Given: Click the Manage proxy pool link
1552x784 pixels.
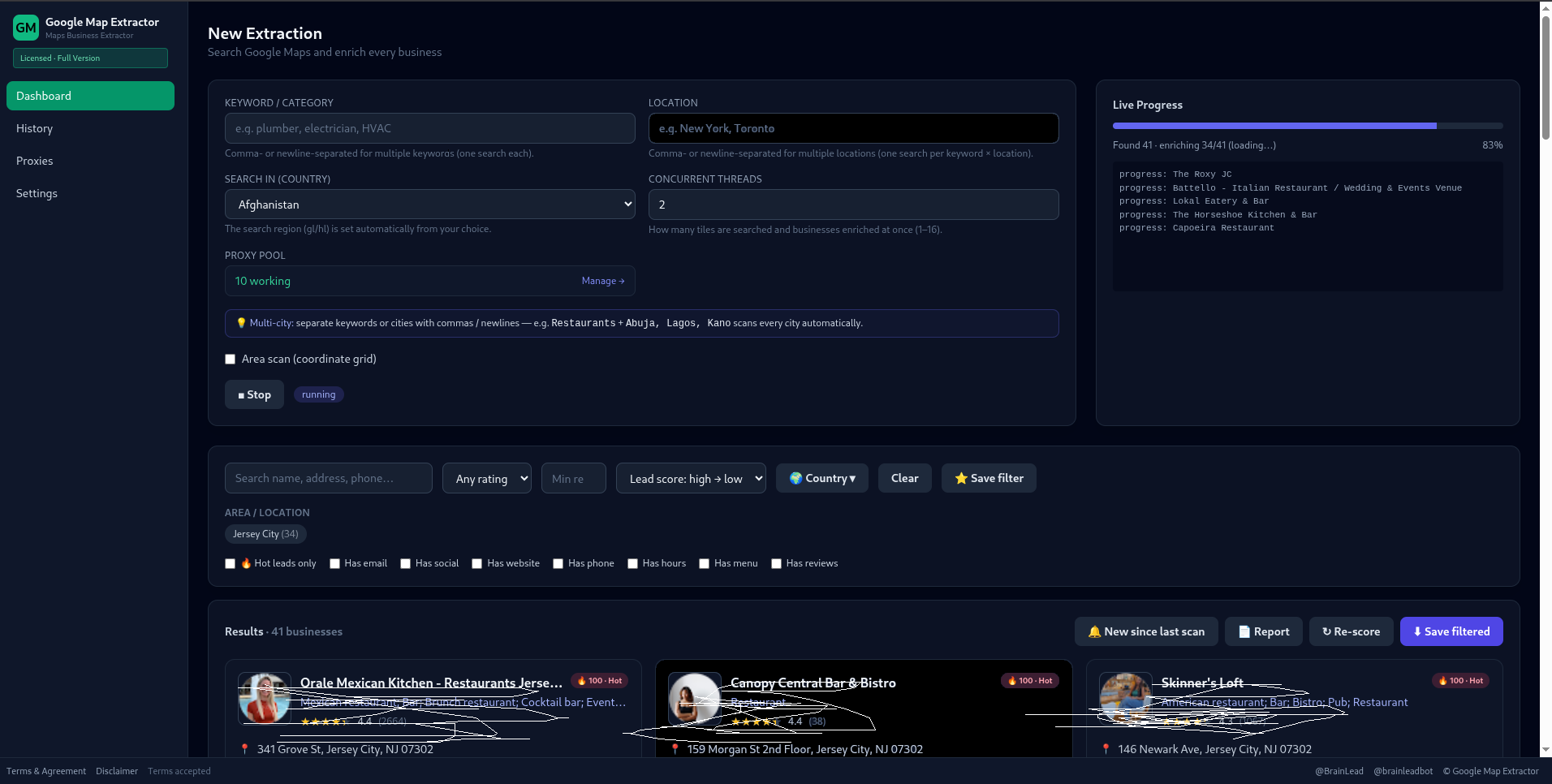Looking at the screenshot, I should click(x=603, y=281).
